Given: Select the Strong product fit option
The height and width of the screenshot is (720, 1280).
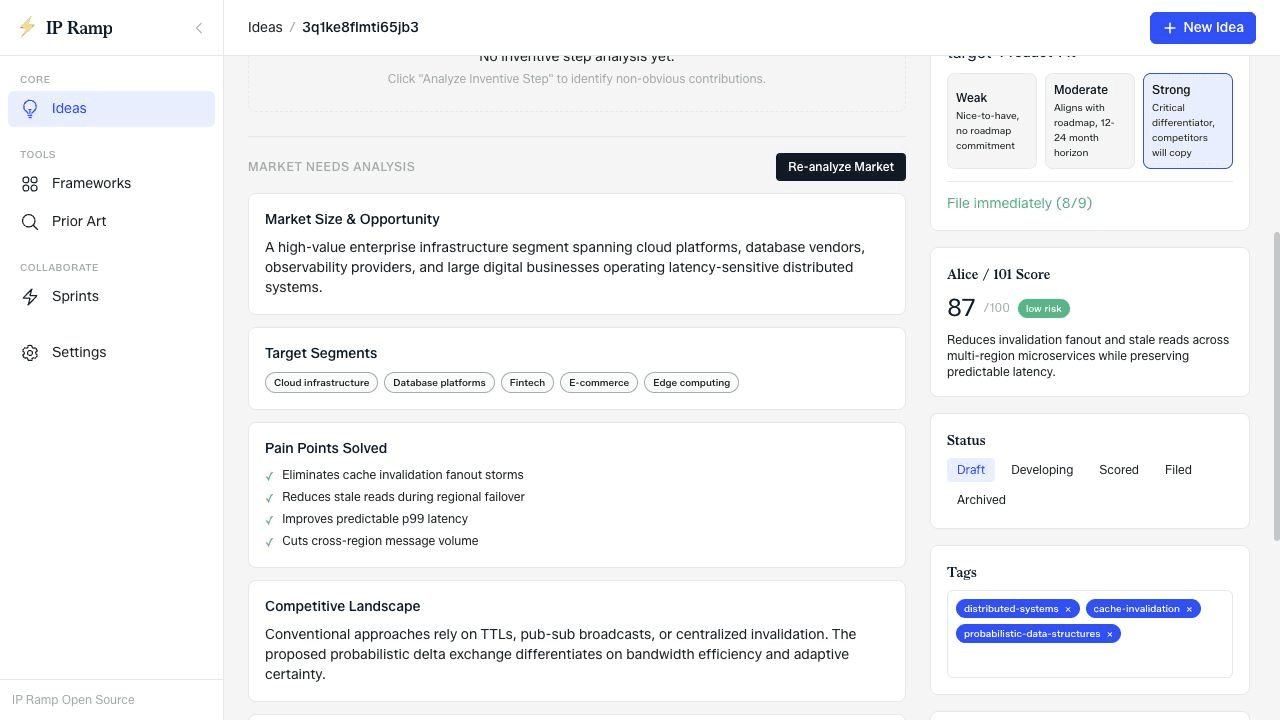Looking at the screenshot, I should (1188, 121).
